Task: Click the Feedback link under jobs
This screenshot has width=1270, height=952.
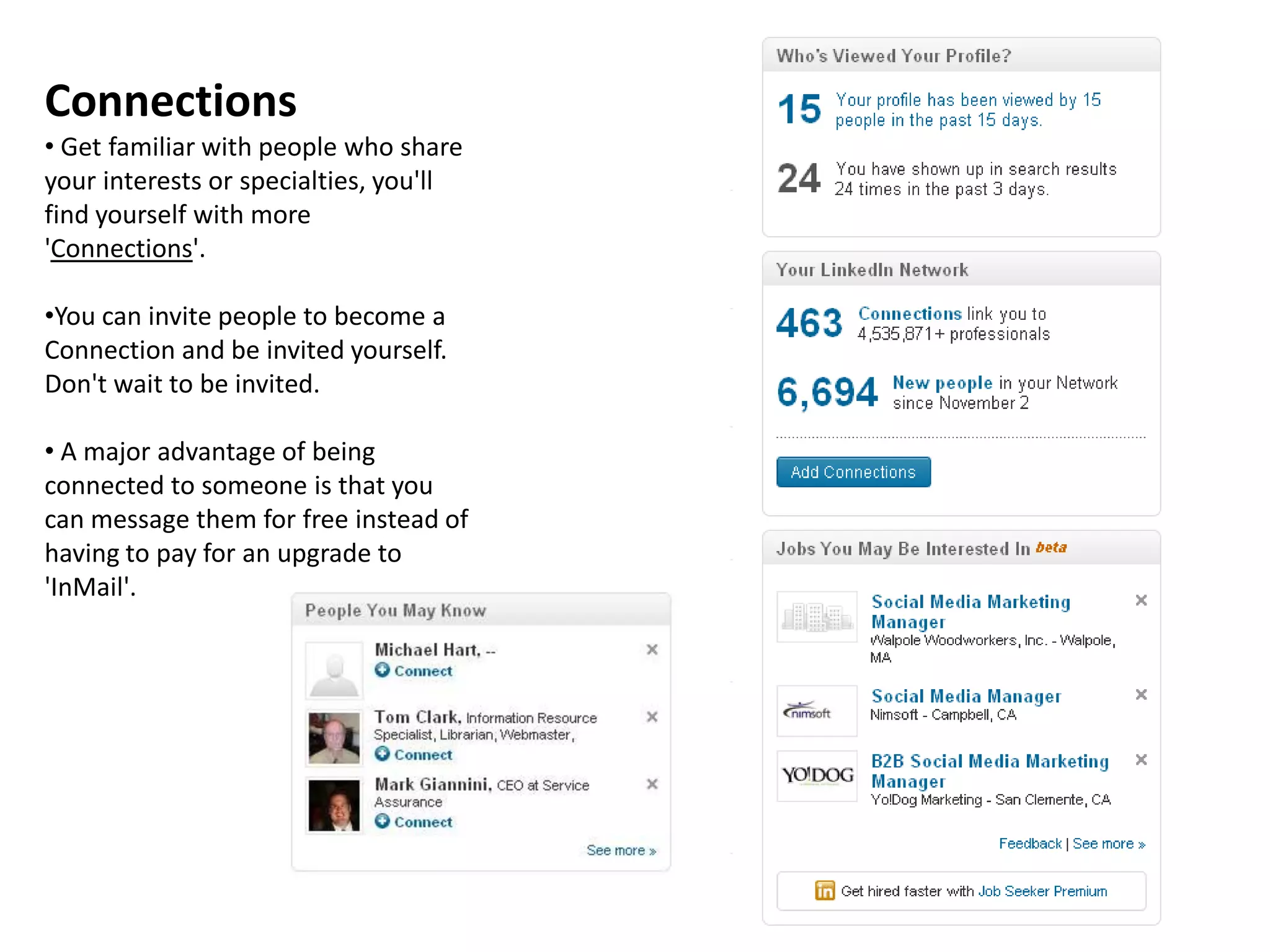Action: pyautogui.click(x=1029, y=844)
